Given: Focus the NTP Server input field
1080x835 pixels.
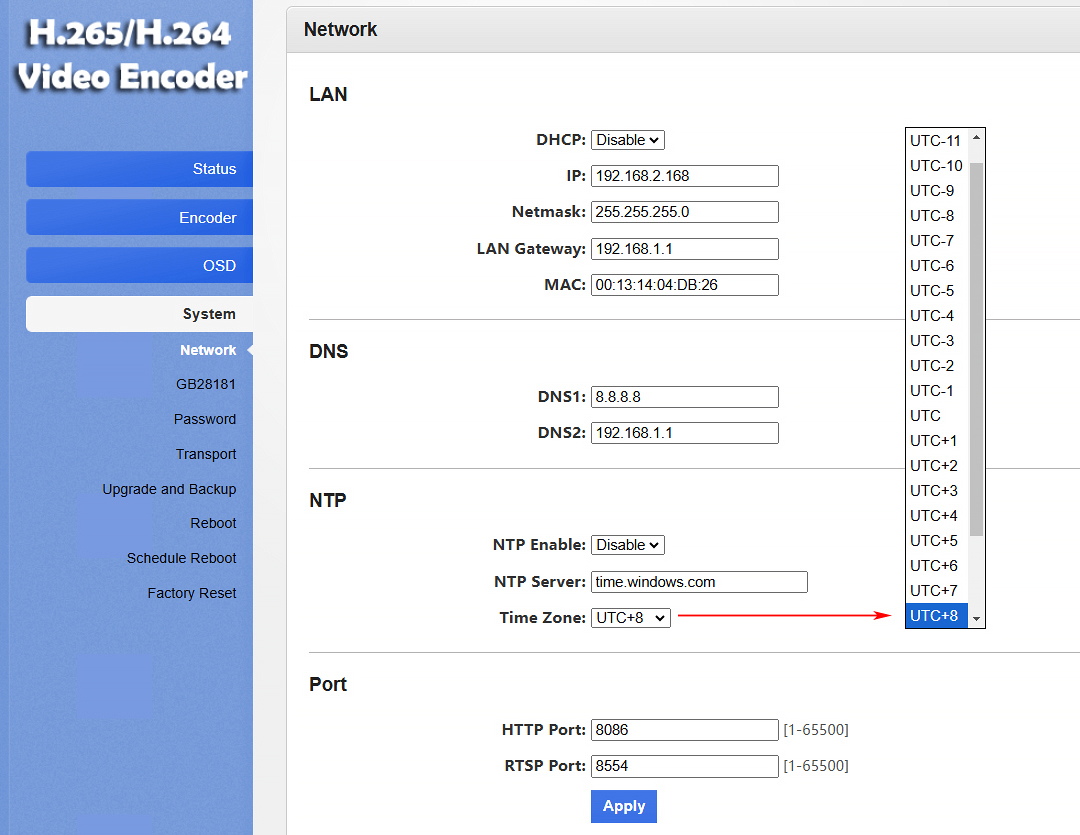Looking at the screenshot, I should (698, 582).
